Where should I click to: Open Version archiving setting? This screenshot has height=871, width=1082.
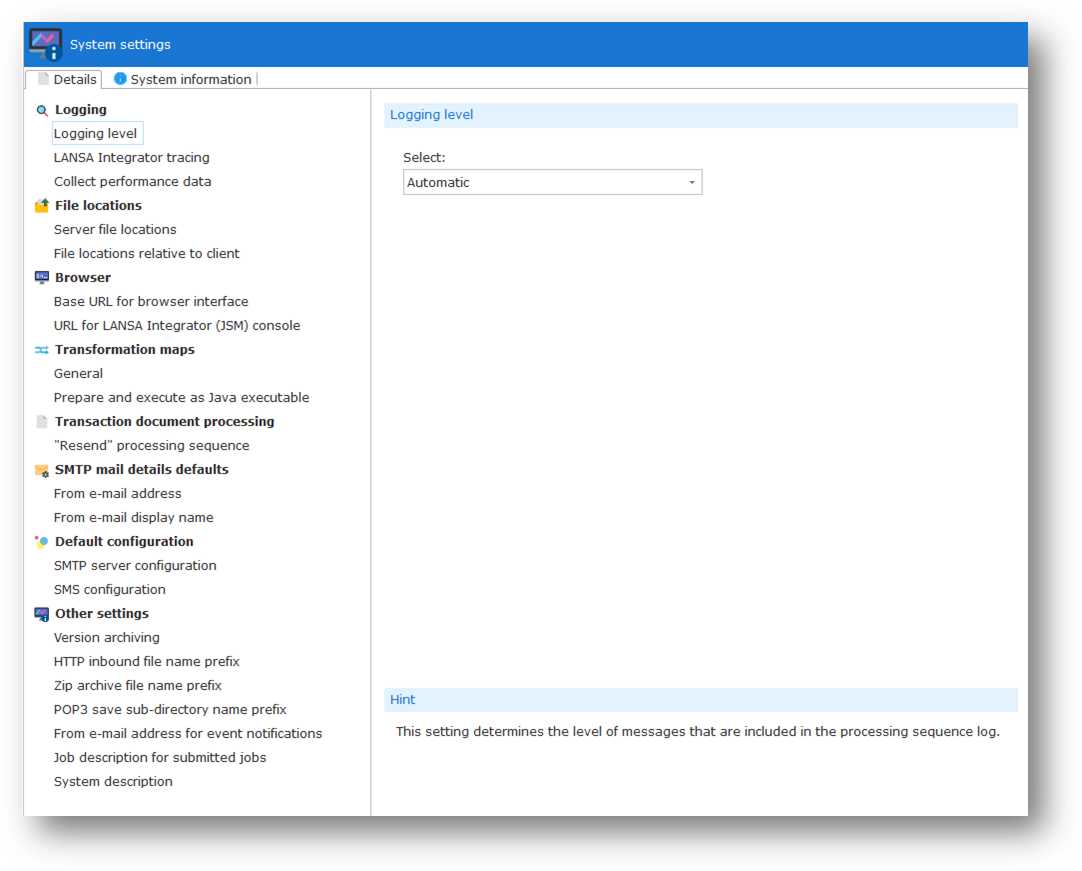click(107, 638)
